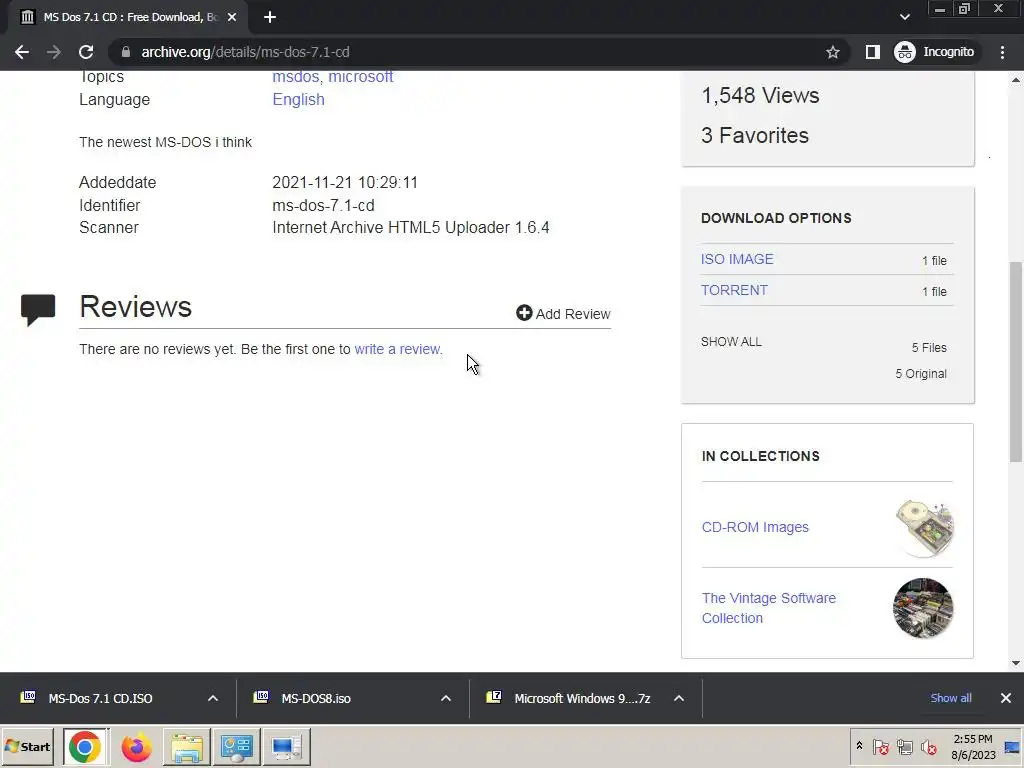Click the scrollbar down arrow

pyautogui.click(x=1016, y=664)
